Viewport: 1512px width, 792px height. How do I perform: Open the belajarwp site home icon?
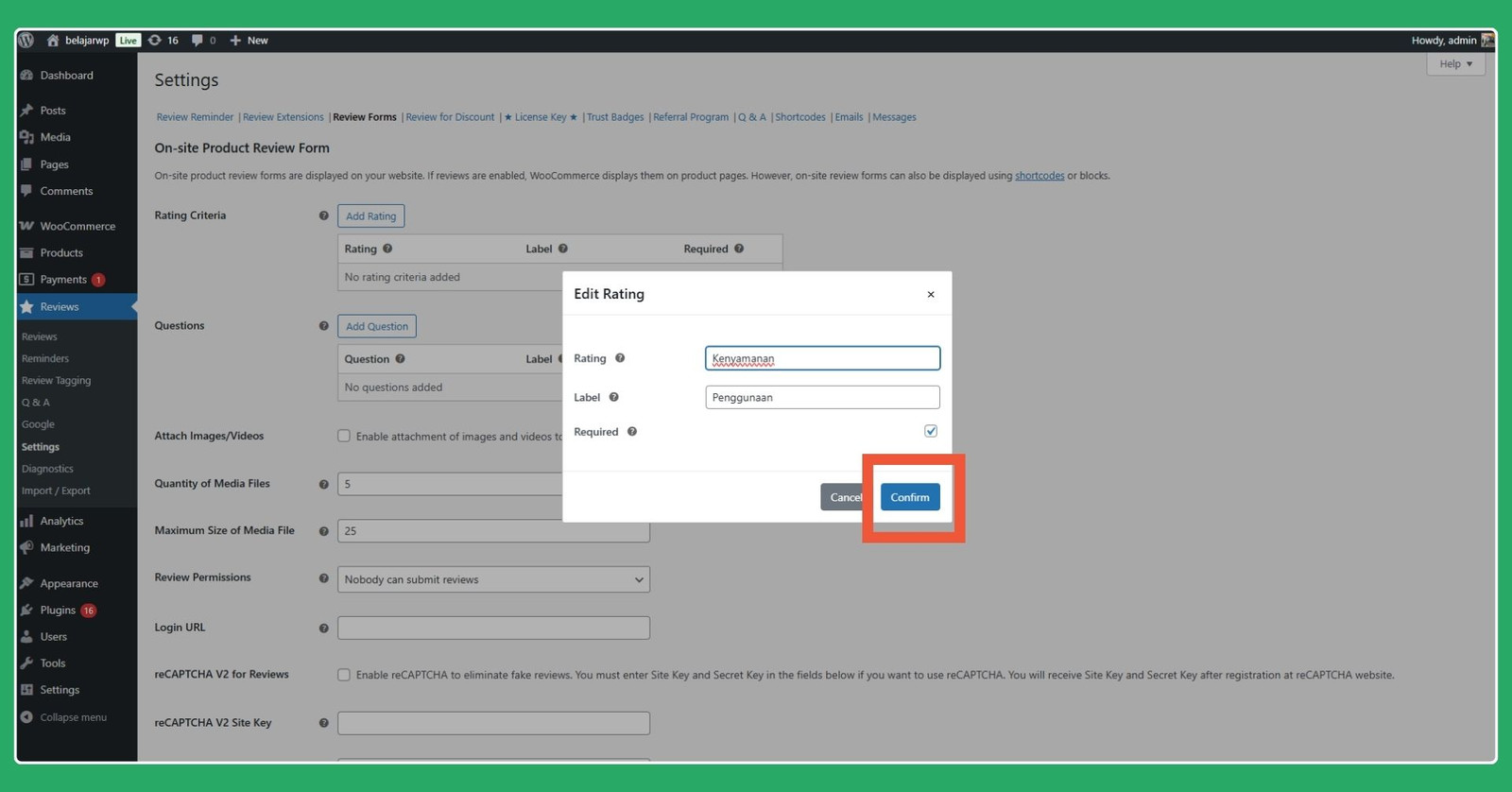click(x=53, y=41)
